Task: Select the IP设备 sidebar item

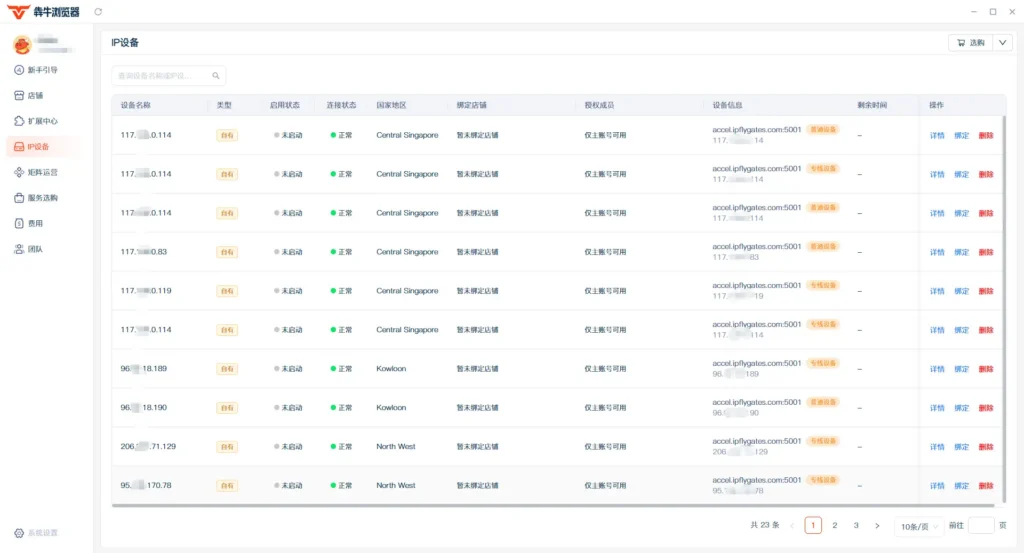Action: (43, 146)
